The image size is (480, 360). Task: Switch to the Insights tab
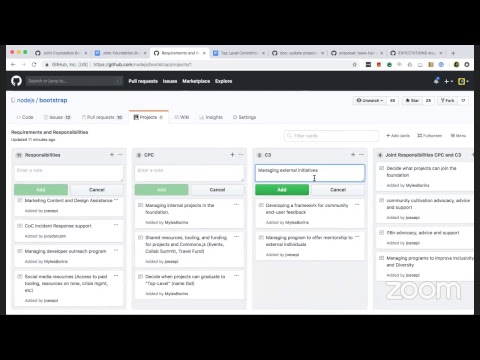(211, 117)
